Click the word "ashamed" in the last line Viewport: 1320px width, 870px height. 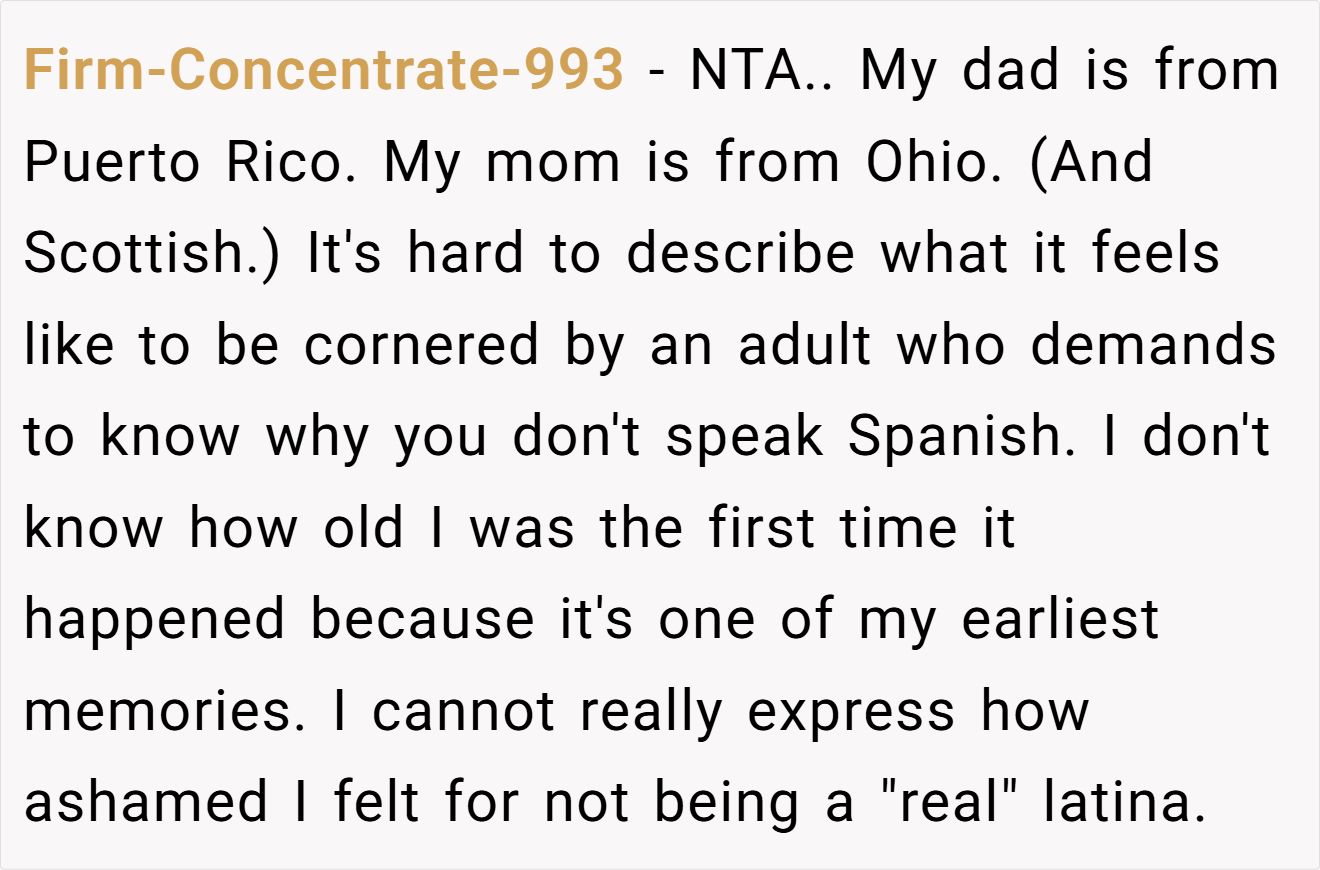(x=146, y=804)
